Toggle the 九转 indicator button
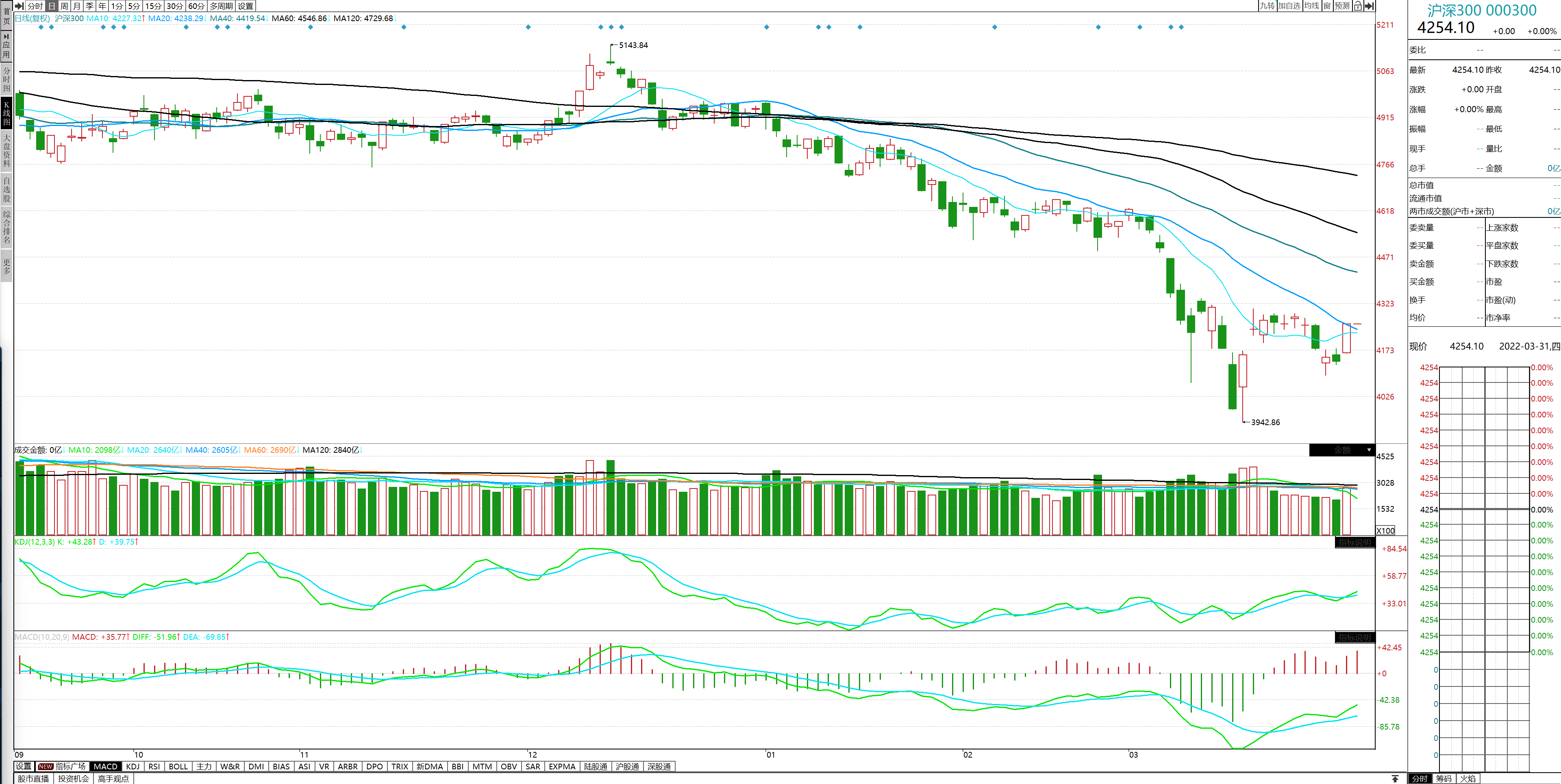The image size is (1561, 784). click(1267, 6)
